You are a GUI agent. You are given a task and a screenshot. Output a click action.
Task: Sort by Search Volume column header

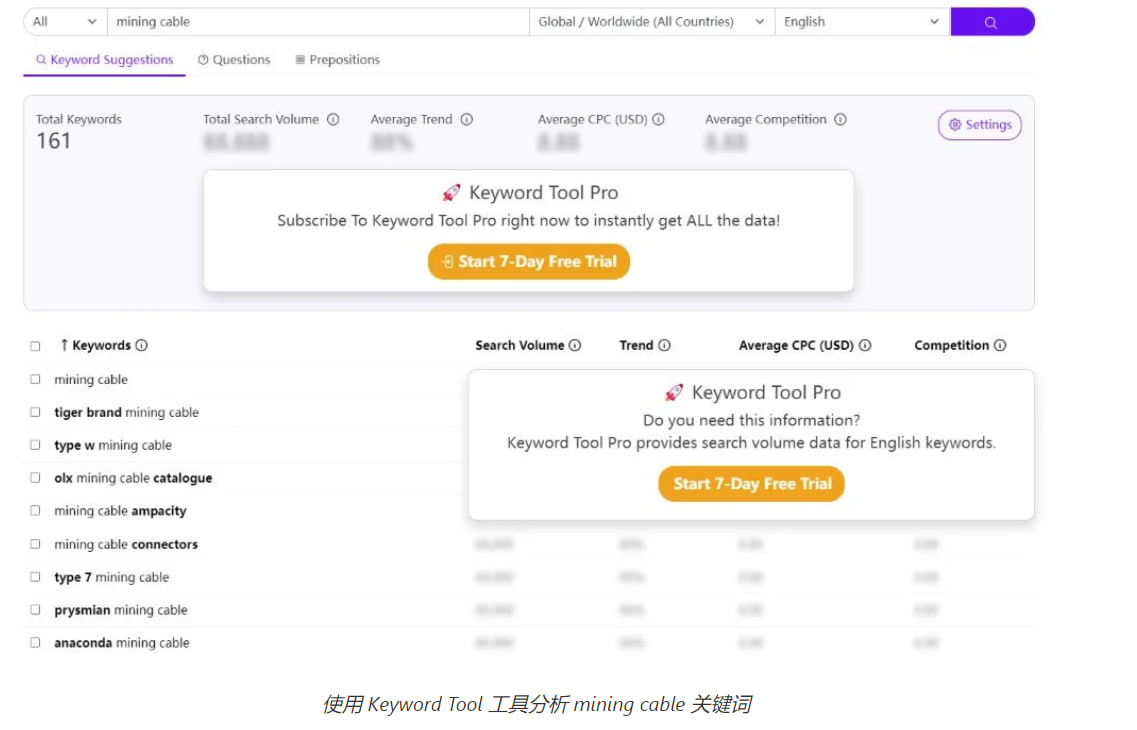tap(519, 346)
